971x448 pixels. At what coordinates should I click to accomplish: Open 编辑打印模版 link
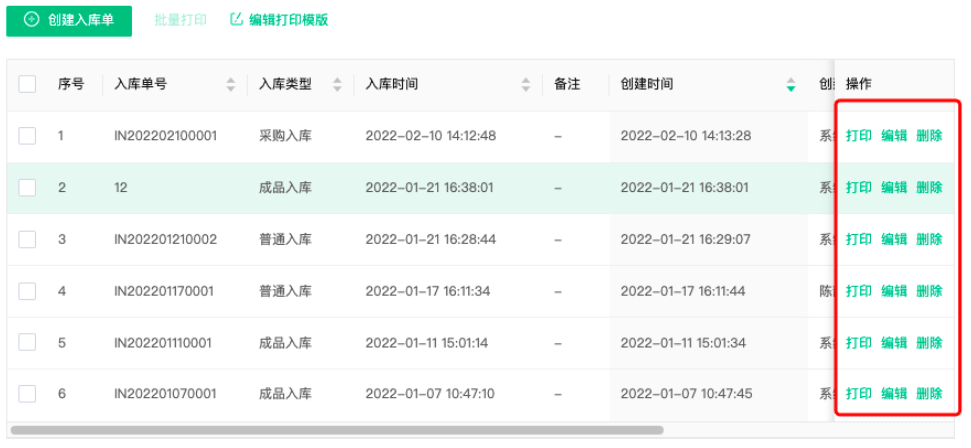[x=288, y=20]
